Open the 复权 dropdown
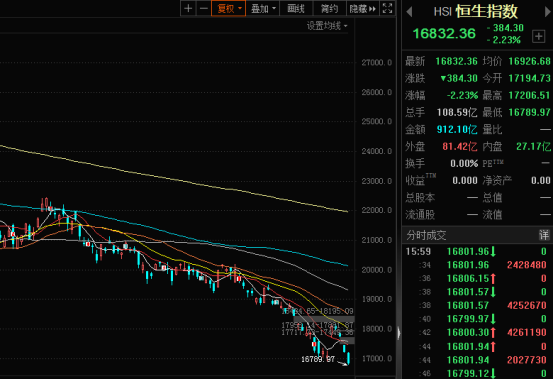 pyautogui.click(x=229, y=8)
